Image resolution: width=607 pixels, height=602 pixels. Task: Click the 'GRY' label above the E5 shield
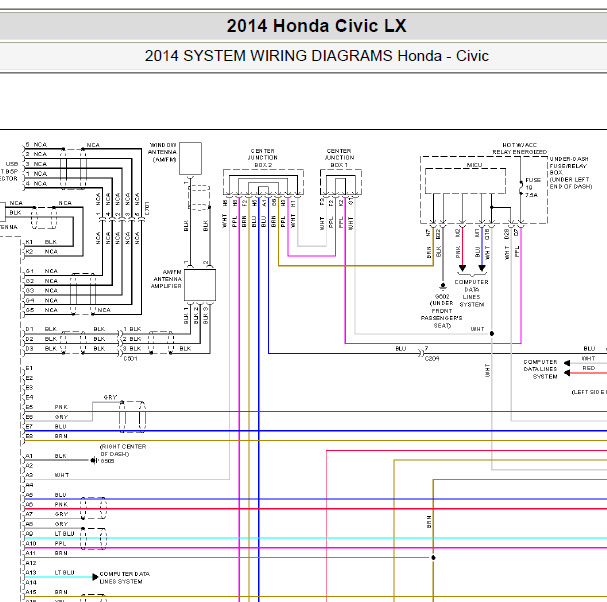(x=110, y=397)
